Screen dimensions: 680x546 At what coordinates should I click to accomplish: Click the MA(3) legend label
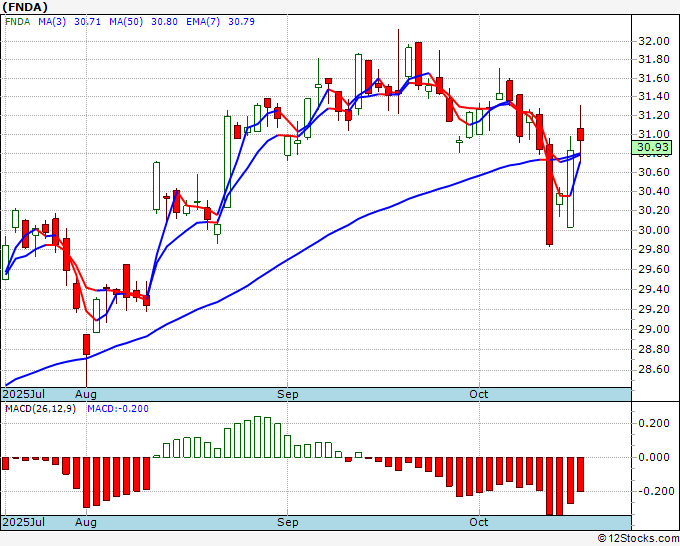pyautogui.click(x=52, y=22)
